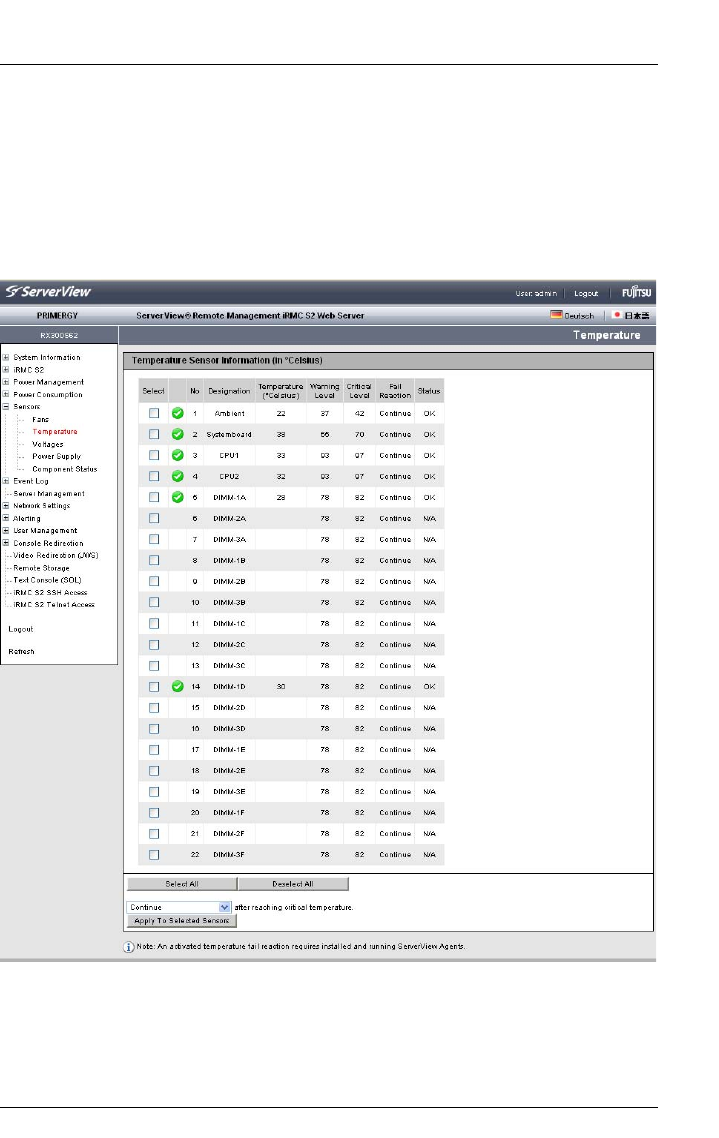This screenshot has height=1138, width=719.
Task: Click the green OK icon for Ambient
Action: (178, 413)
